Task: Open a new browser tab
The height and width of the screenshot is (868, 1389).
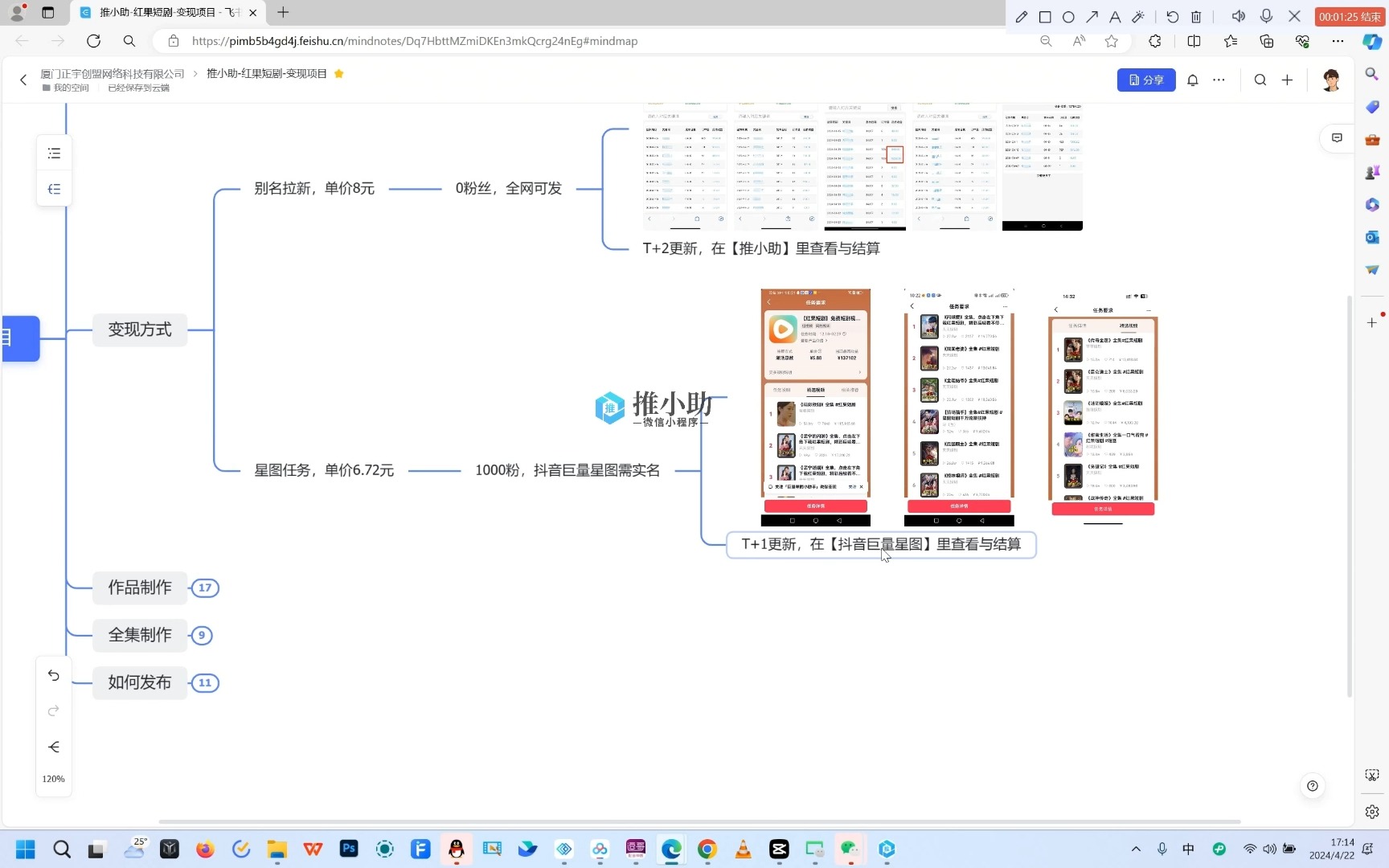Action: 283,12
